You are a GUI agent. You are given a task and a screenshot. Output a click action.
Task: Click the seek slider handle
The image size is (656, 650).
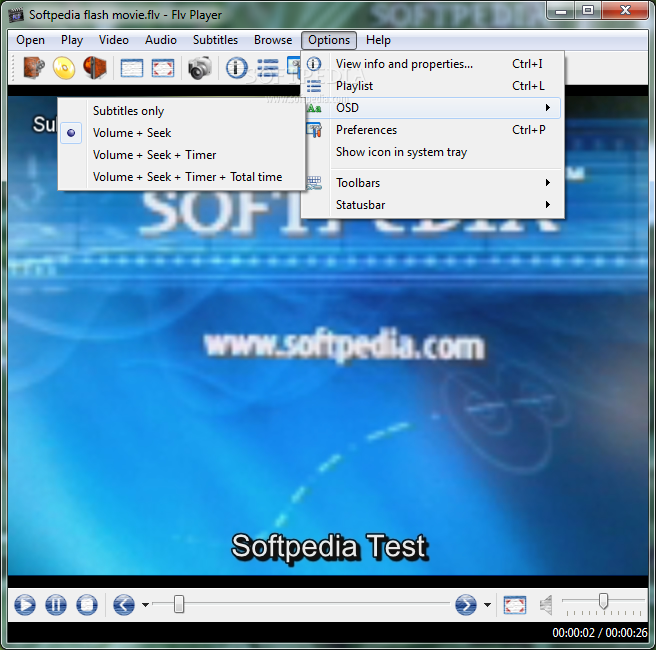[179, 604]
